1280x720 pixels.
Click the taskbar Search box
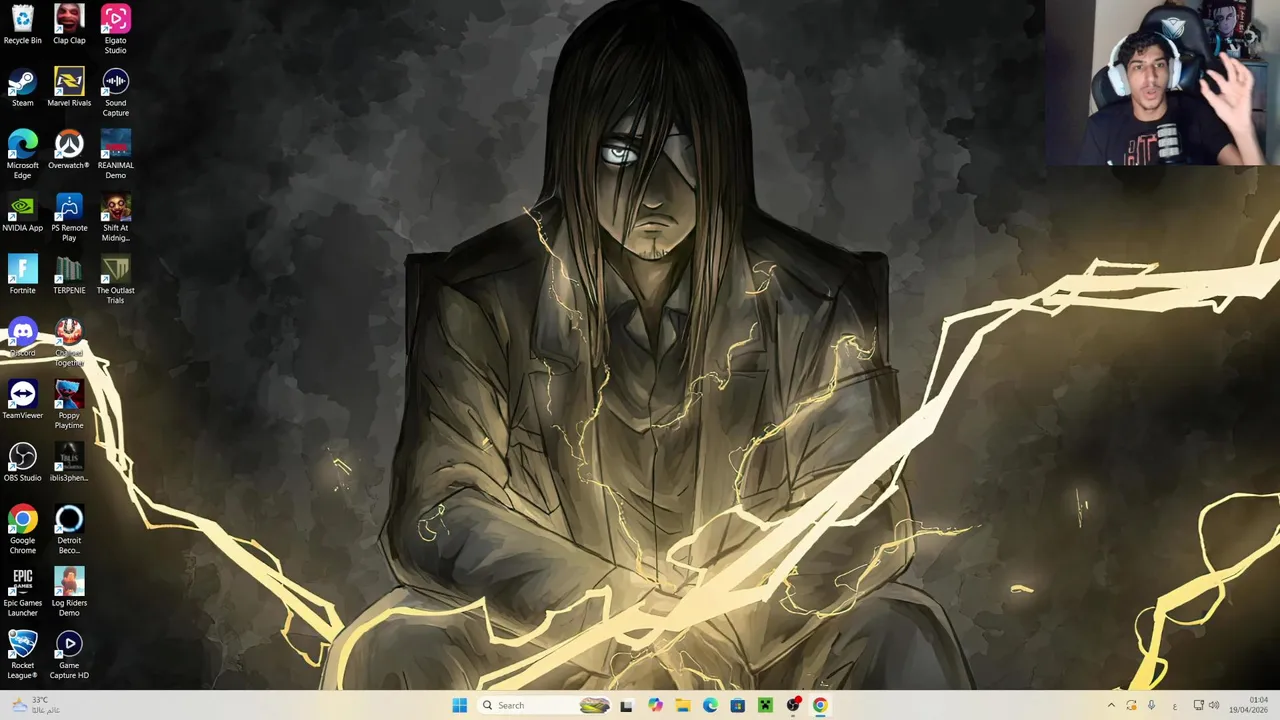tap(542, 705)
